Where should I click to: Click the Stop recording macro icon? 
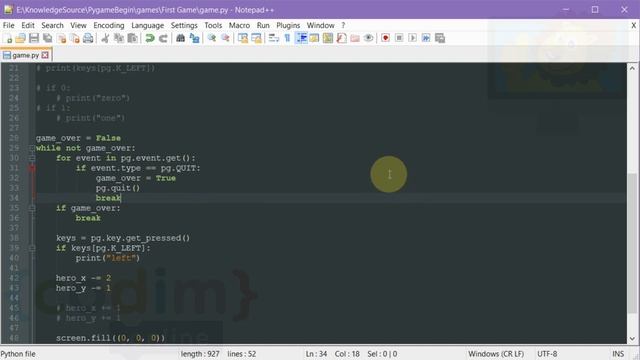coord(399,38)
